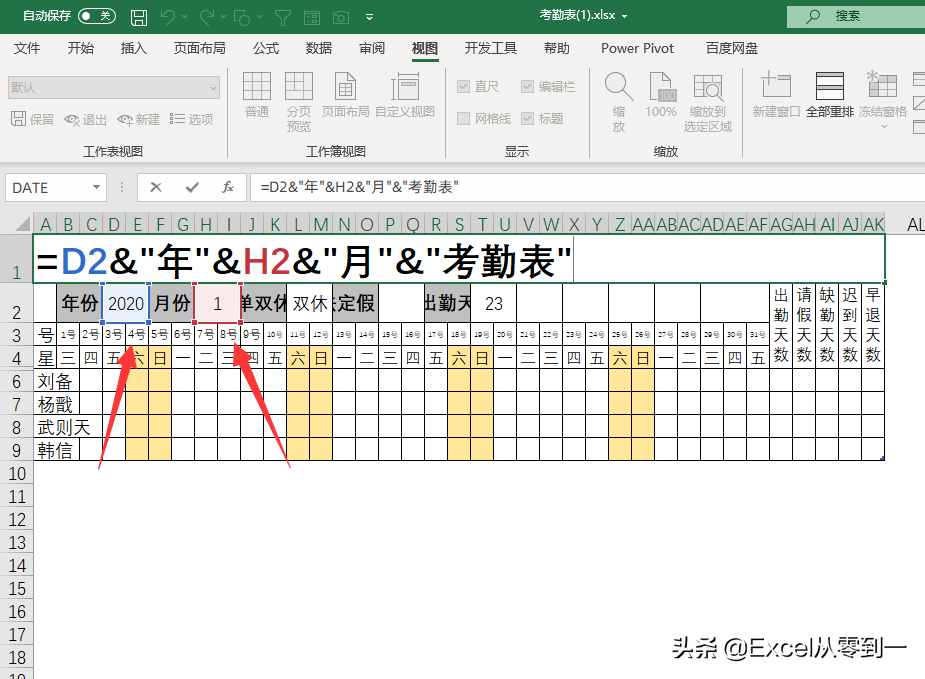Switch to the 公式 Formulas tab

(x=266, y=48)
